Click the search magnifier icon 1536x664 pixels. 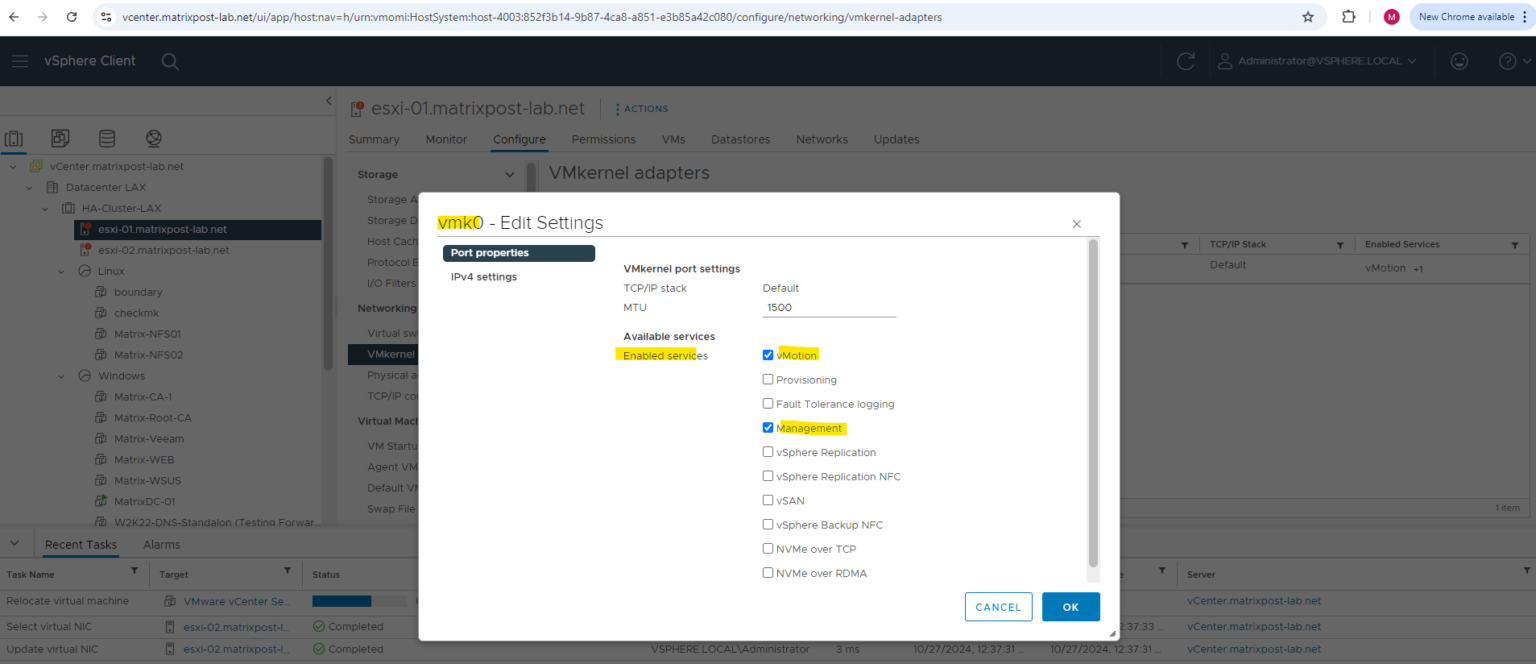pyautogui.click(x=170, y=61)
